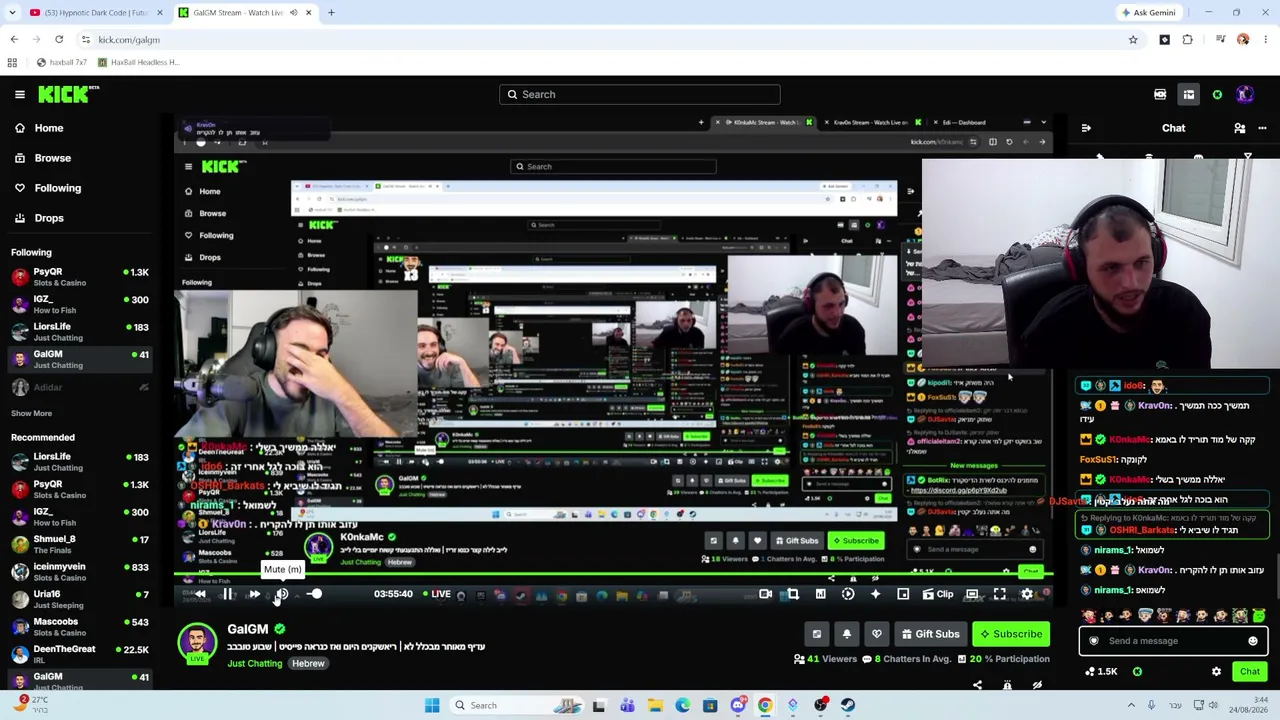Share the stream via share icon
The height and width of the screenshot is (720, 1280).
tap(977, 685)
